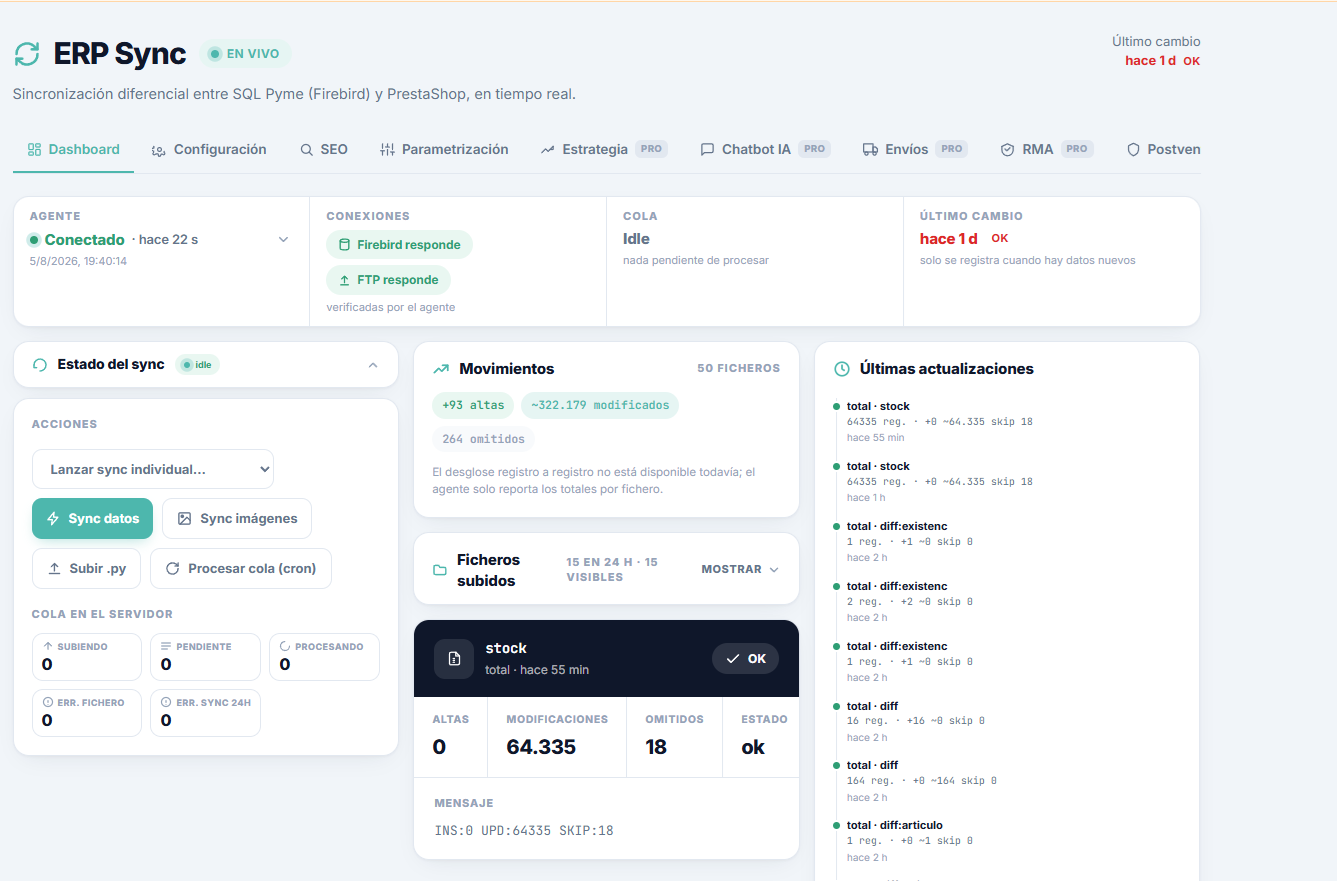Screen dimensions: 1337x881
Task: Go to the Parametrización tab
Action: (x=445, y=149)
